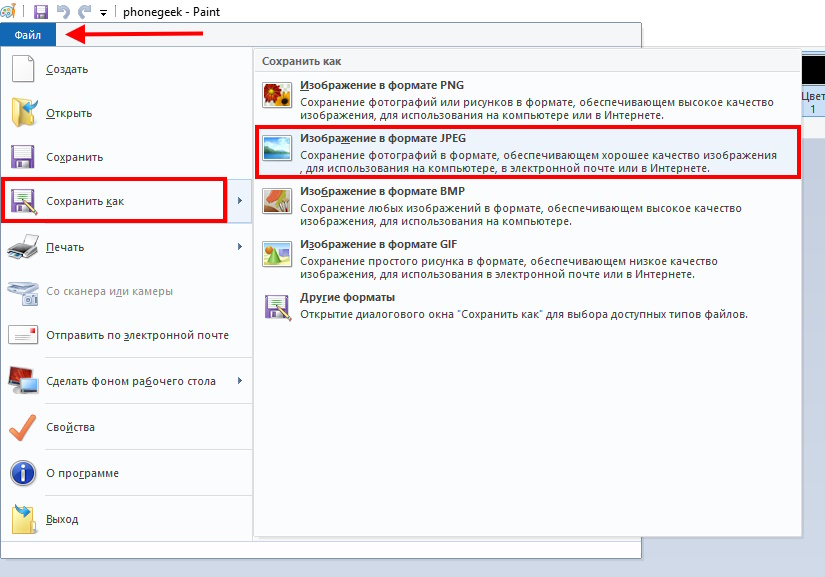This screenshot has height=577, width=825.
Task: Expand the Печать submenu arrow
Action: (x=240, y=247)
